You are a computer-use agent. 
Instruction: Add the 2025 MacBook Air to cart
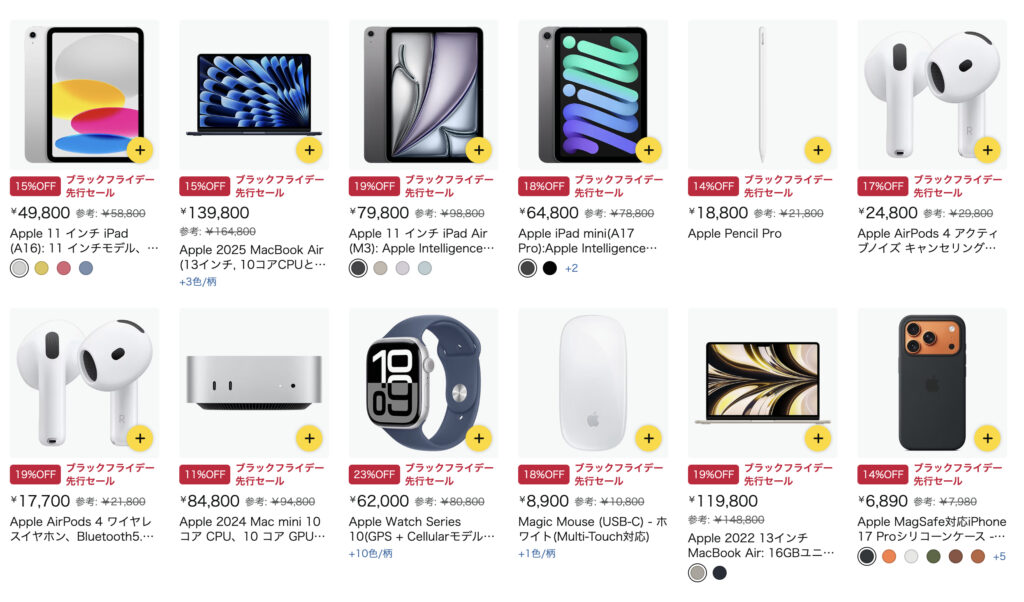click(310, 150)
